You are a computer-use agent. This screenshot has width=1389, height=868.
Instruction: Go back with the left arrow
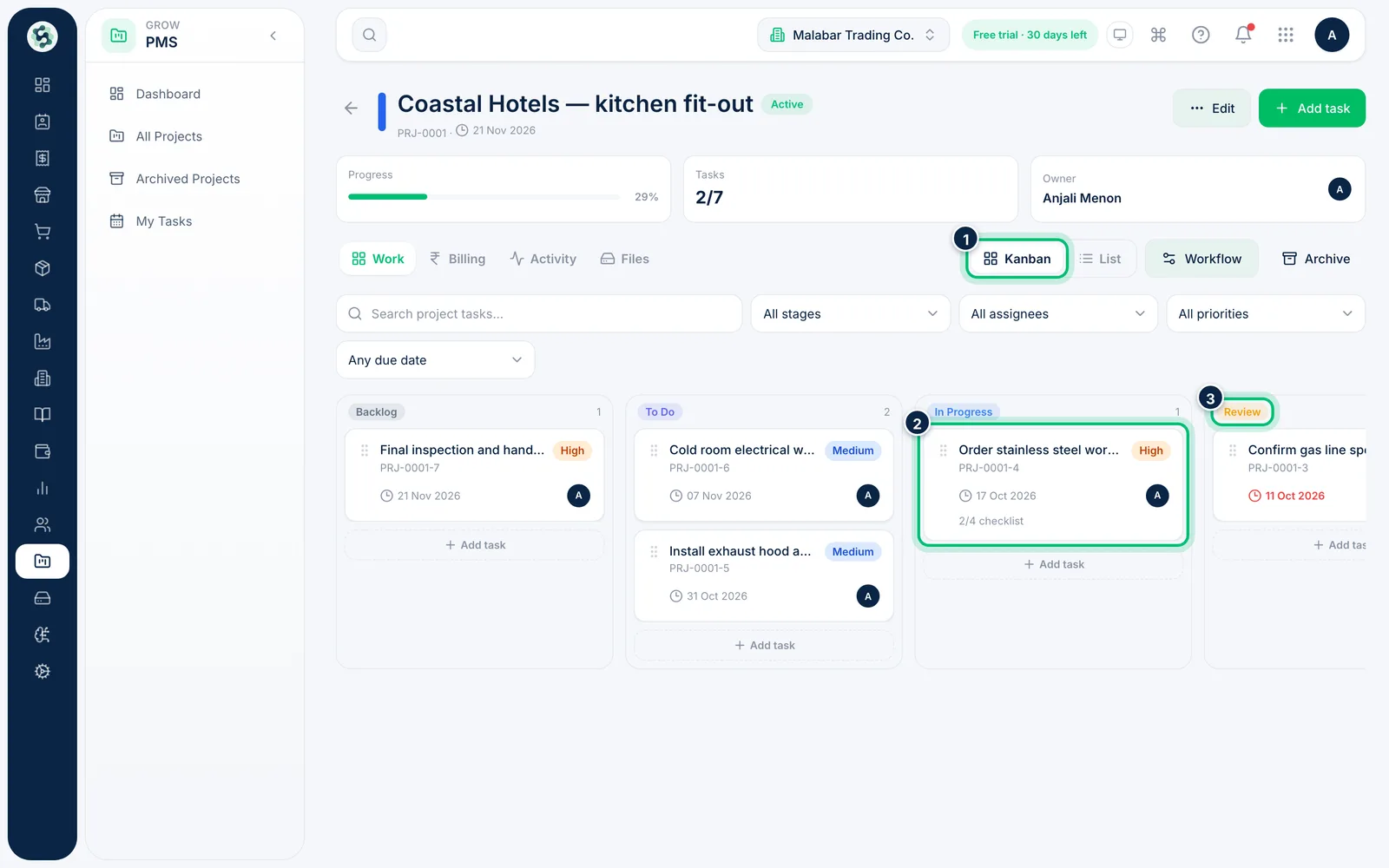tap(351, 108)
